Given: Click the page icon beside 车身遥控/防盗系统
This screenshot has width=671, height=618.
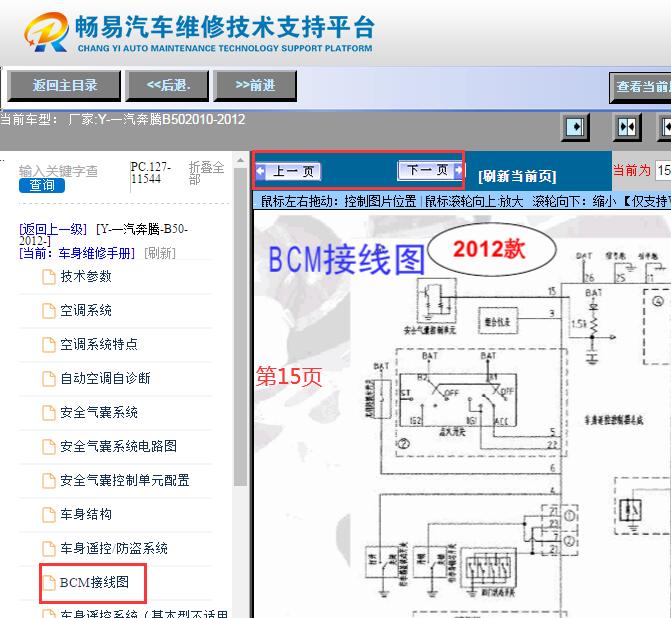Looking at the screenshot, I should pyautogui.click(x=49, y=549).
